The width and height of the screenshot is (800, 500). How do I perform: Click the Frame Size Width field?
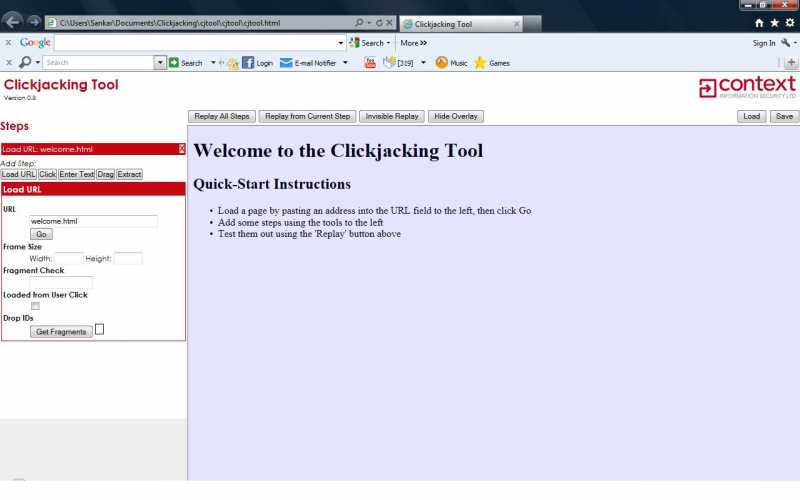[x=68, y=258]
